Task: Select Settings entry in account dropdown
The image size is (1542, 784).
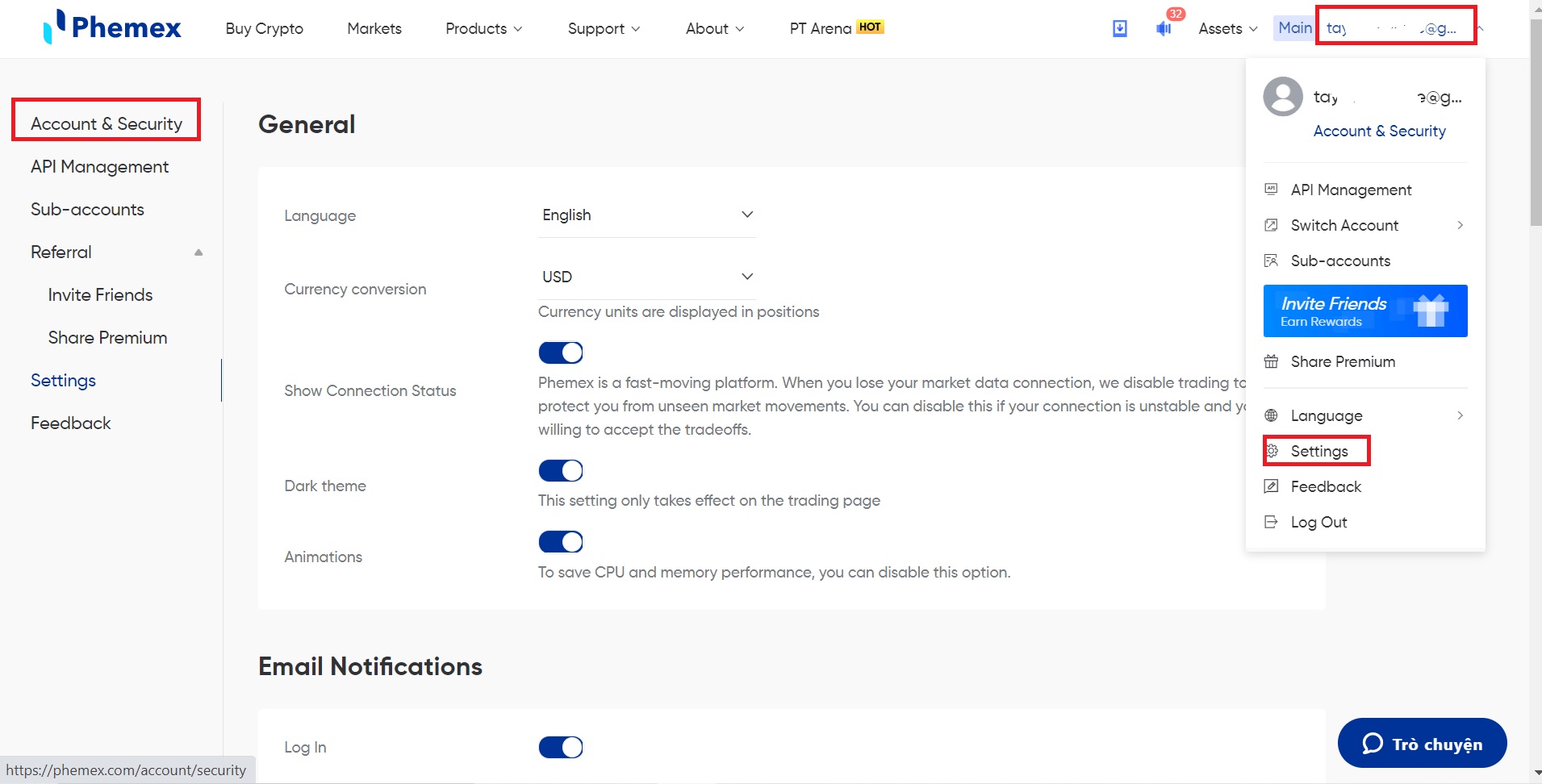Action: (1318, 451)
